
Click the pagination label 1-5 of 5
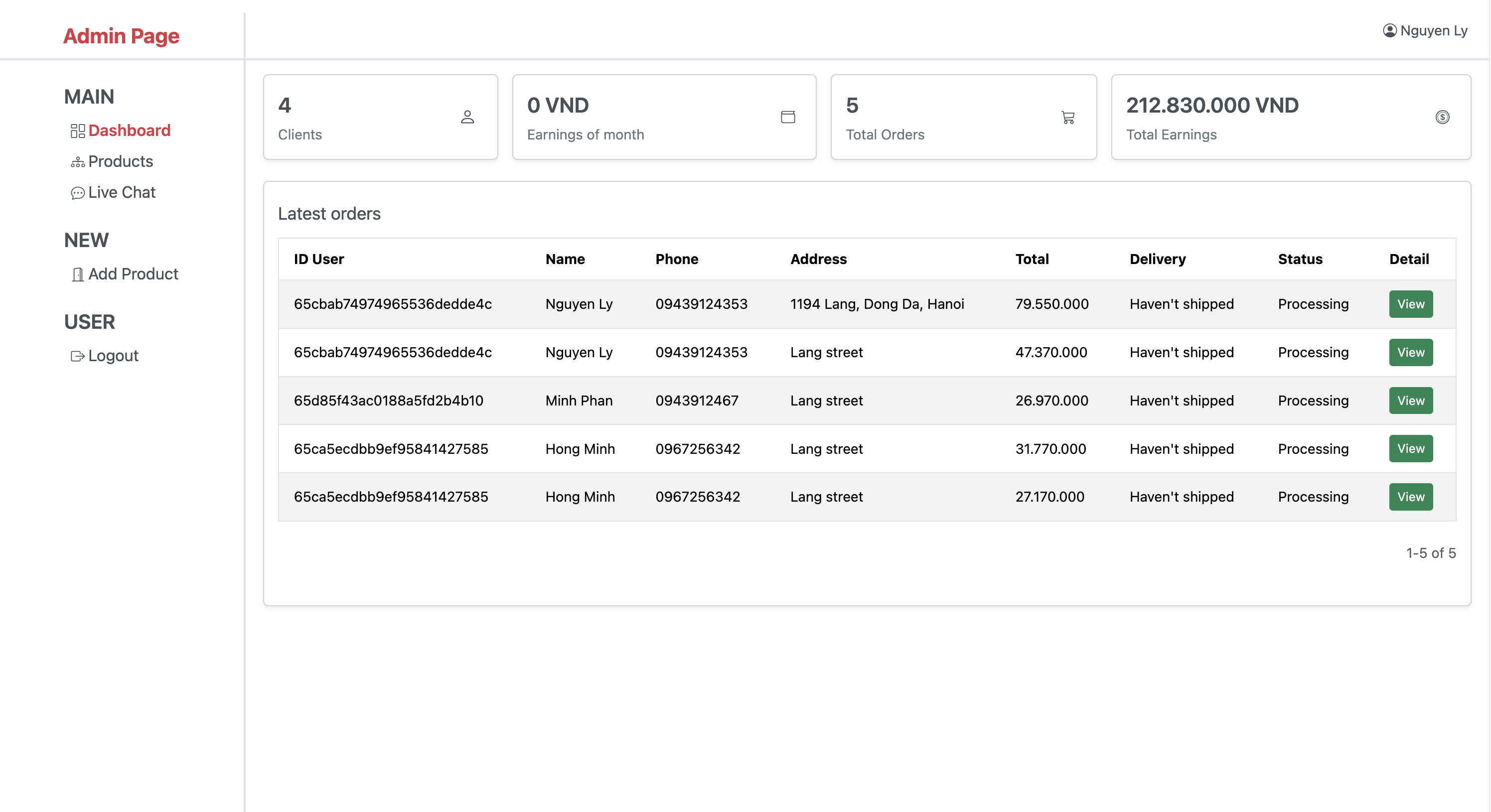[1430, 553]
